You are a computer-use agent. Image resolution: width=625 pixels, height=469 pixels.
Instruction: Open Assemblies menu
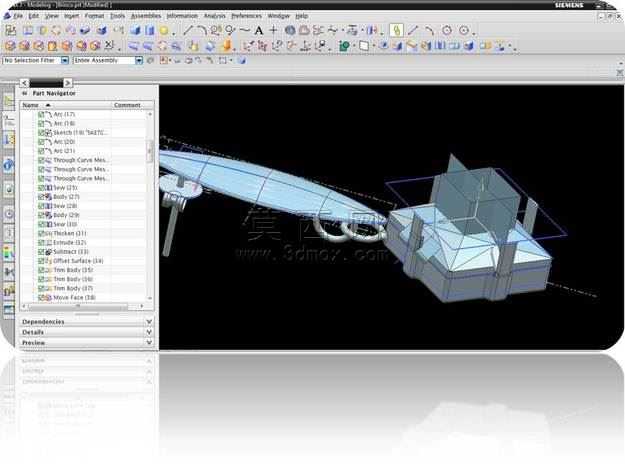[146, 16]
